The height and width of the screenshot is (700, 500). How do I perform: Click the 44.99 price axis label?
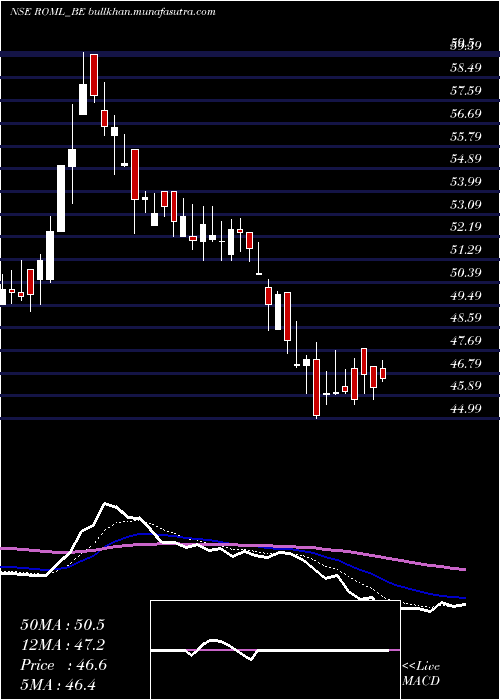(466, 408)
